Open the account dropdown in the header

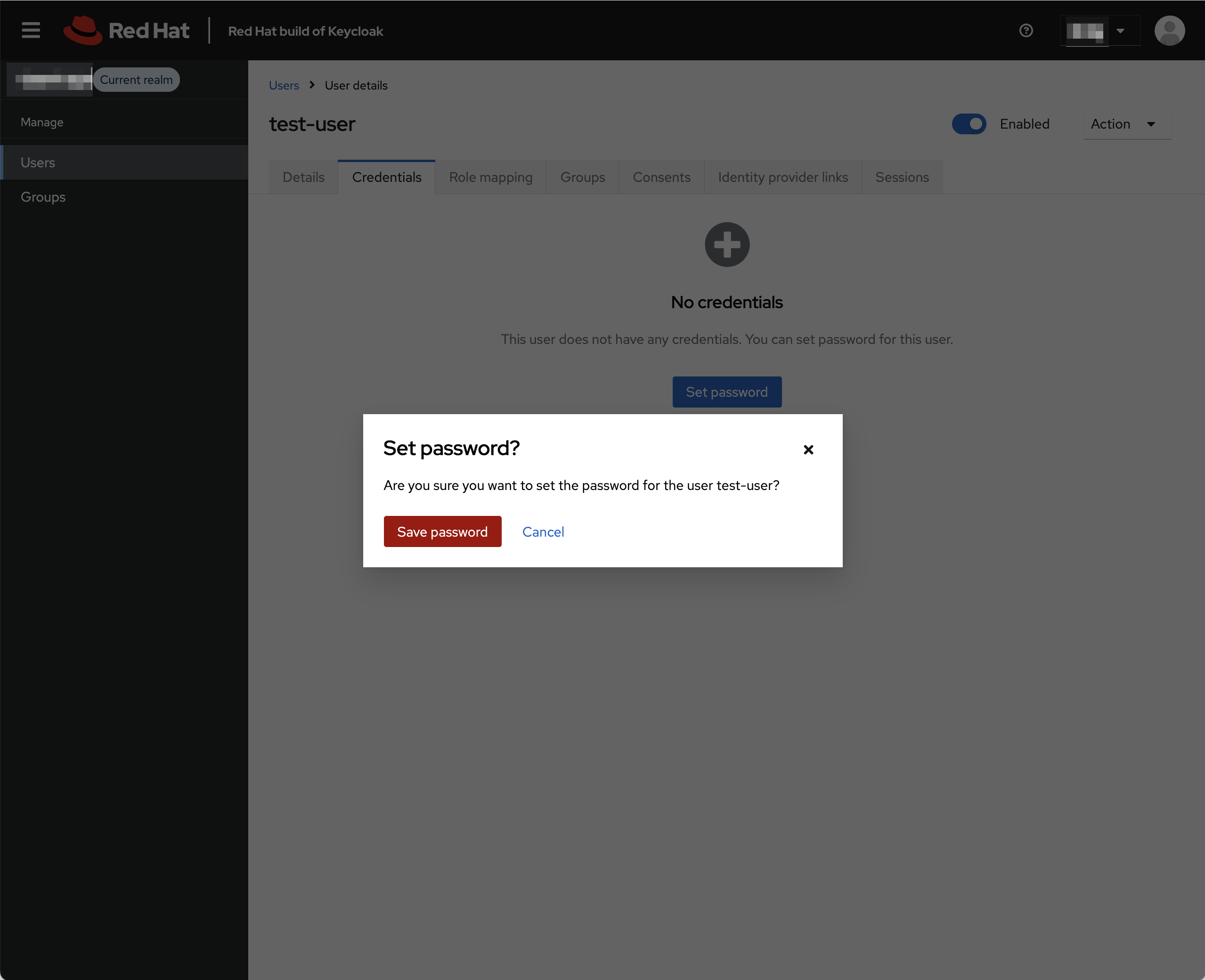click(1100, 31)
